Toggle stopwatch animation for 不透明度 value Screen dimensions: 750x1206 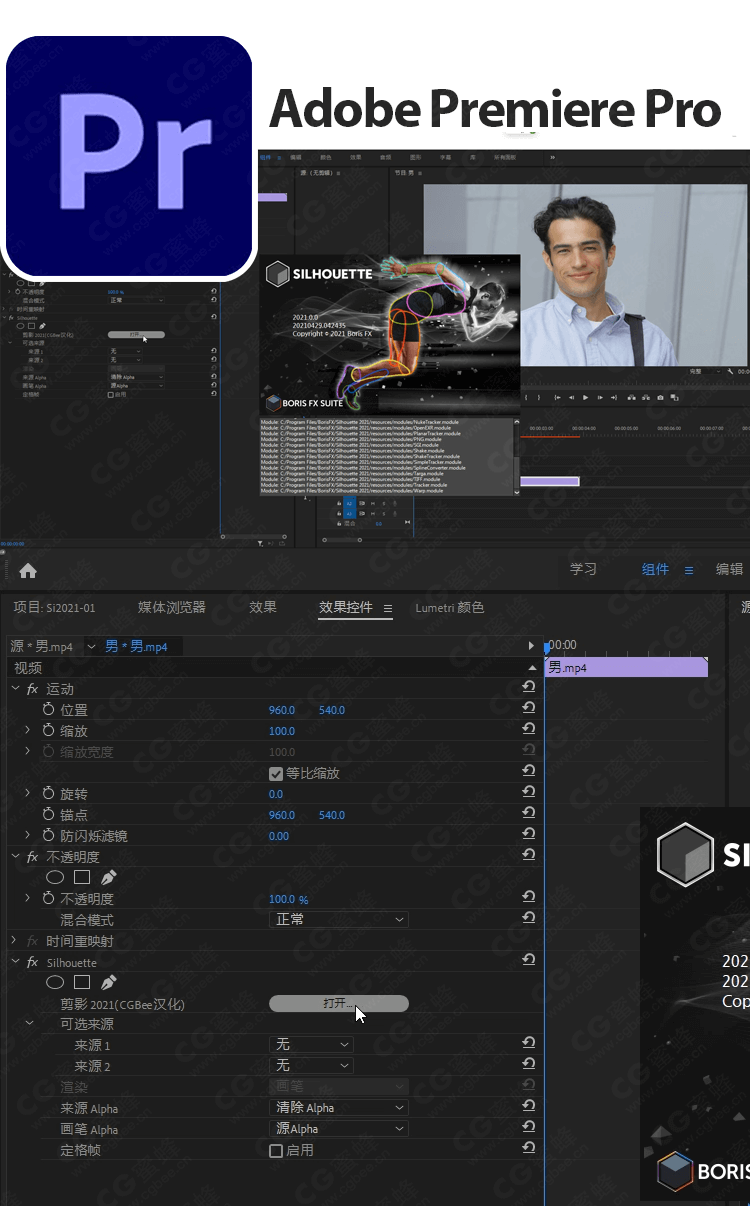pyautogui.click(x=49, y=899)
